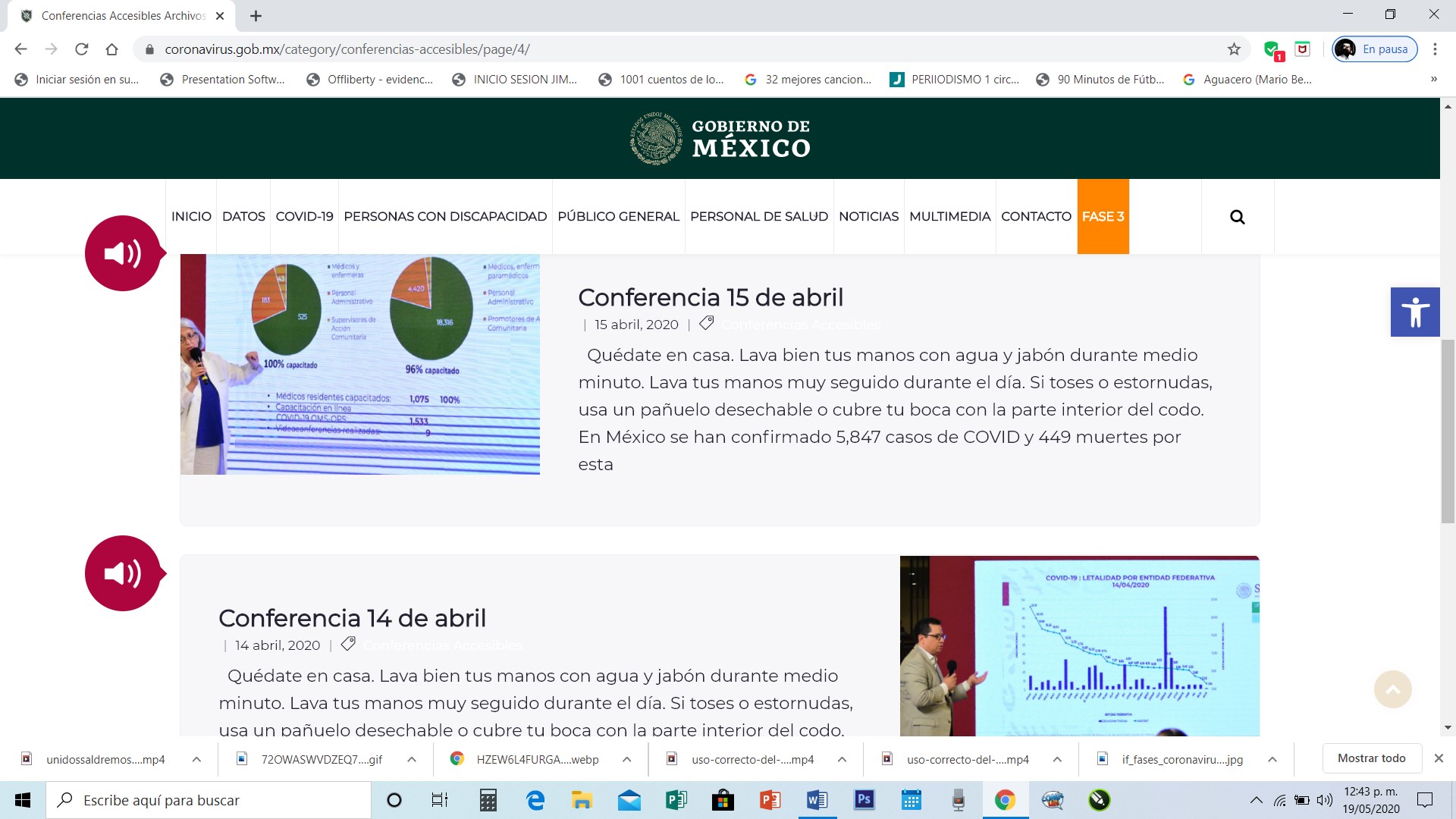
Task: Expand options for unidossaldremos mp4 download
Action: [x=196, y=759]
